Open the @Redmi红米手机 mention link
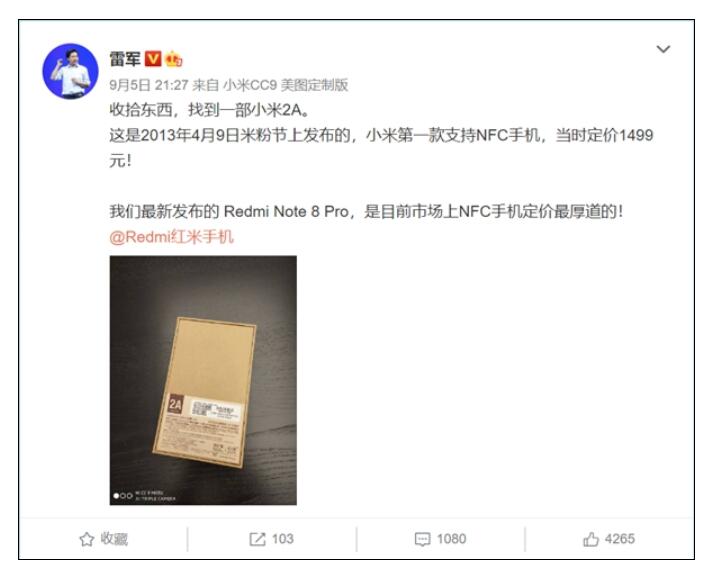Screen dimensions: 708x571 click(x=171, y=237)
